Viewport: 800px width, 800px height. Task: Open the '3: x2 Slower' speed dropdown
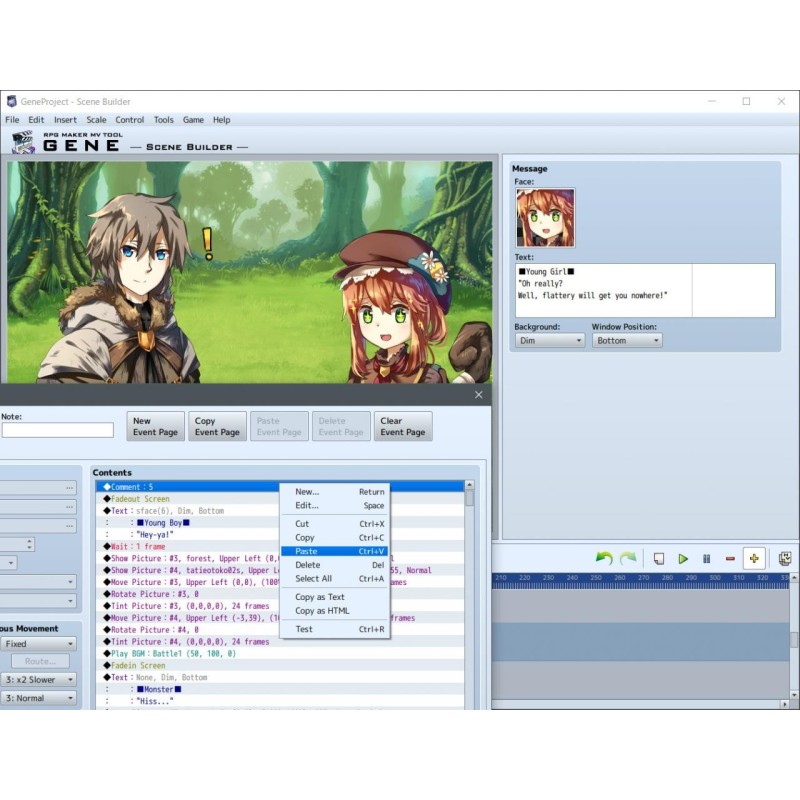click(39, 679)
